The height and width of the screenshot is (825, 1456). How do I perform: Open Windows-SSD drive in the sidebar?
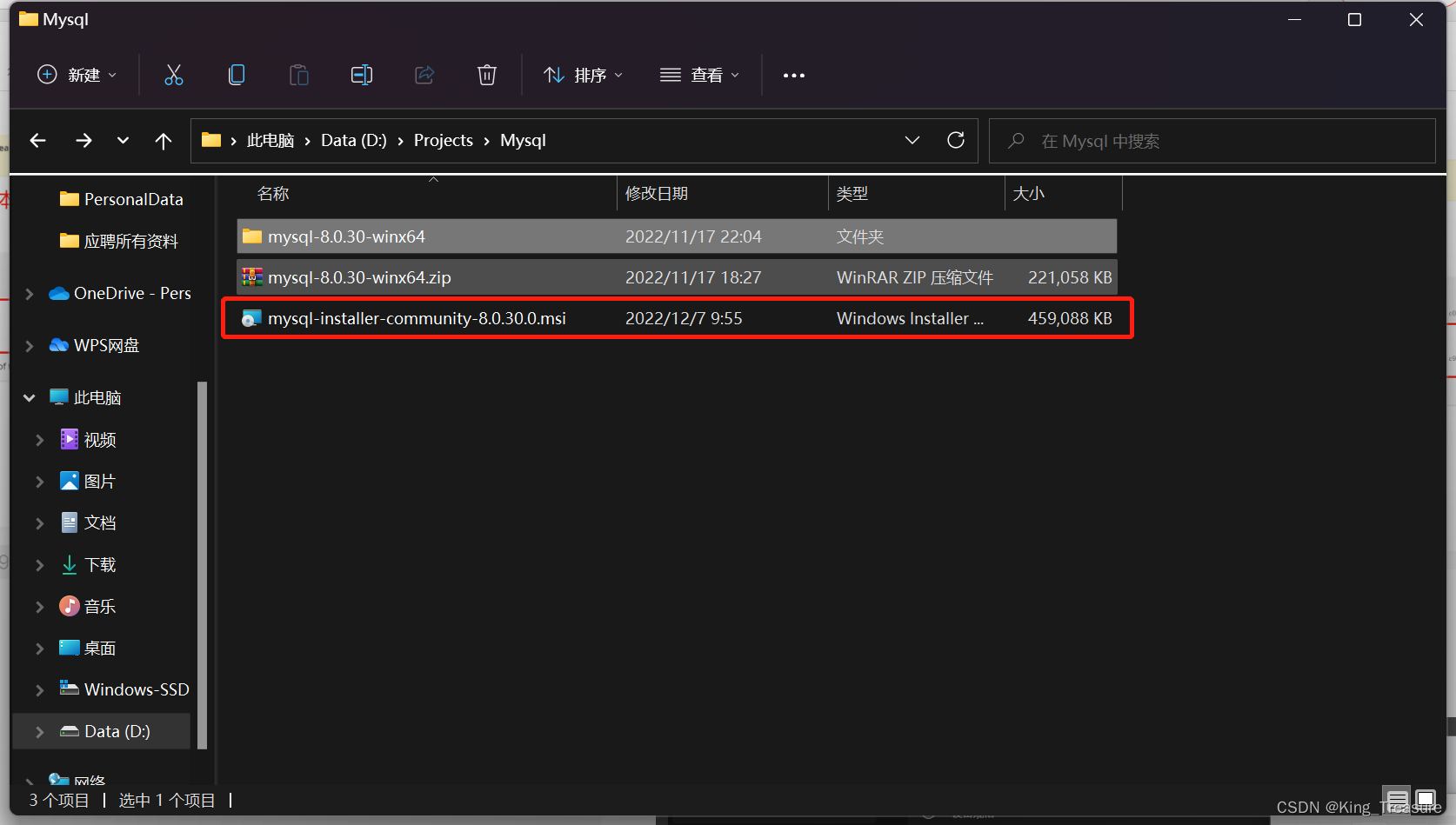click(x=124, y=690)
